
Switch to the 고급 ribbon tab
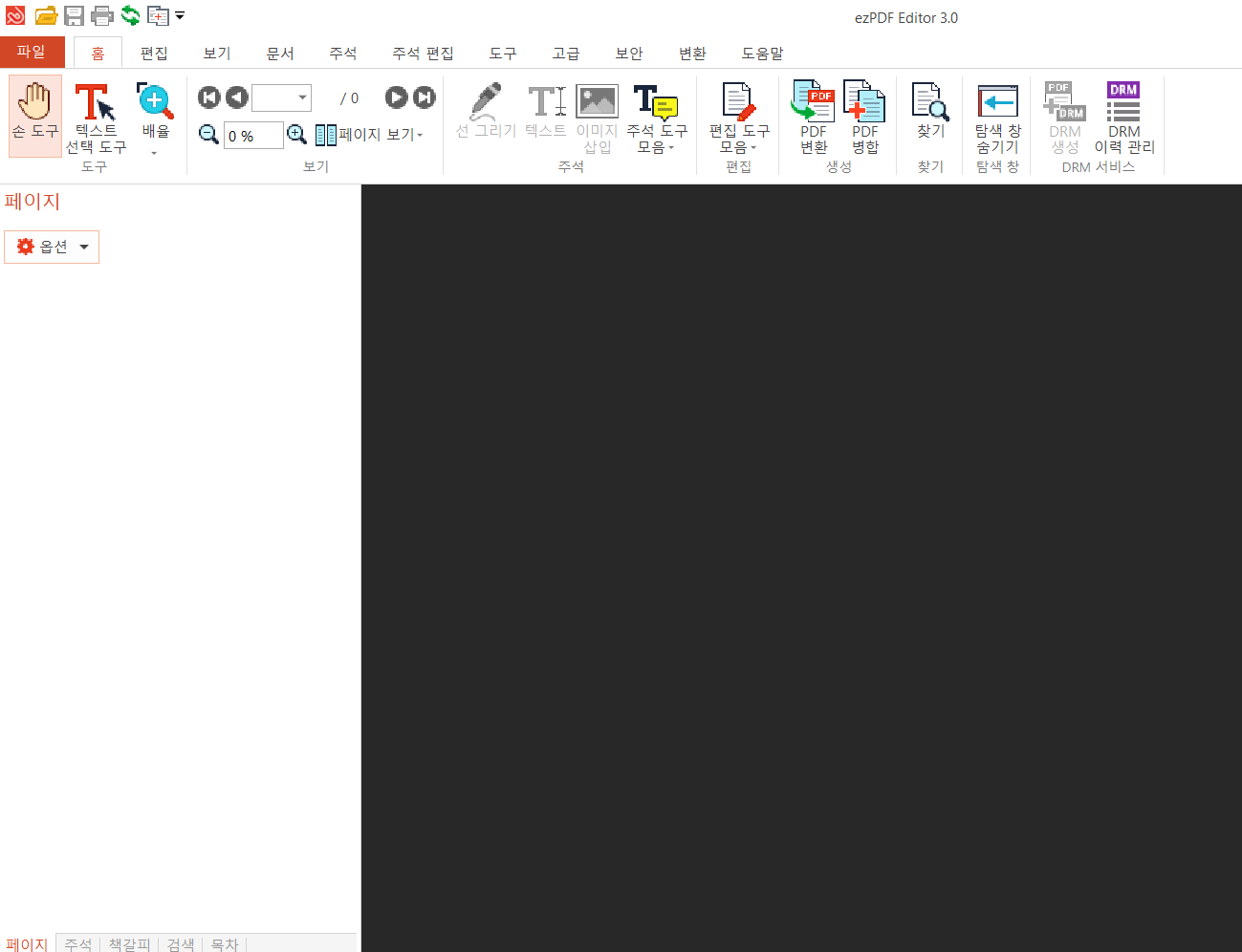point(566,54)
